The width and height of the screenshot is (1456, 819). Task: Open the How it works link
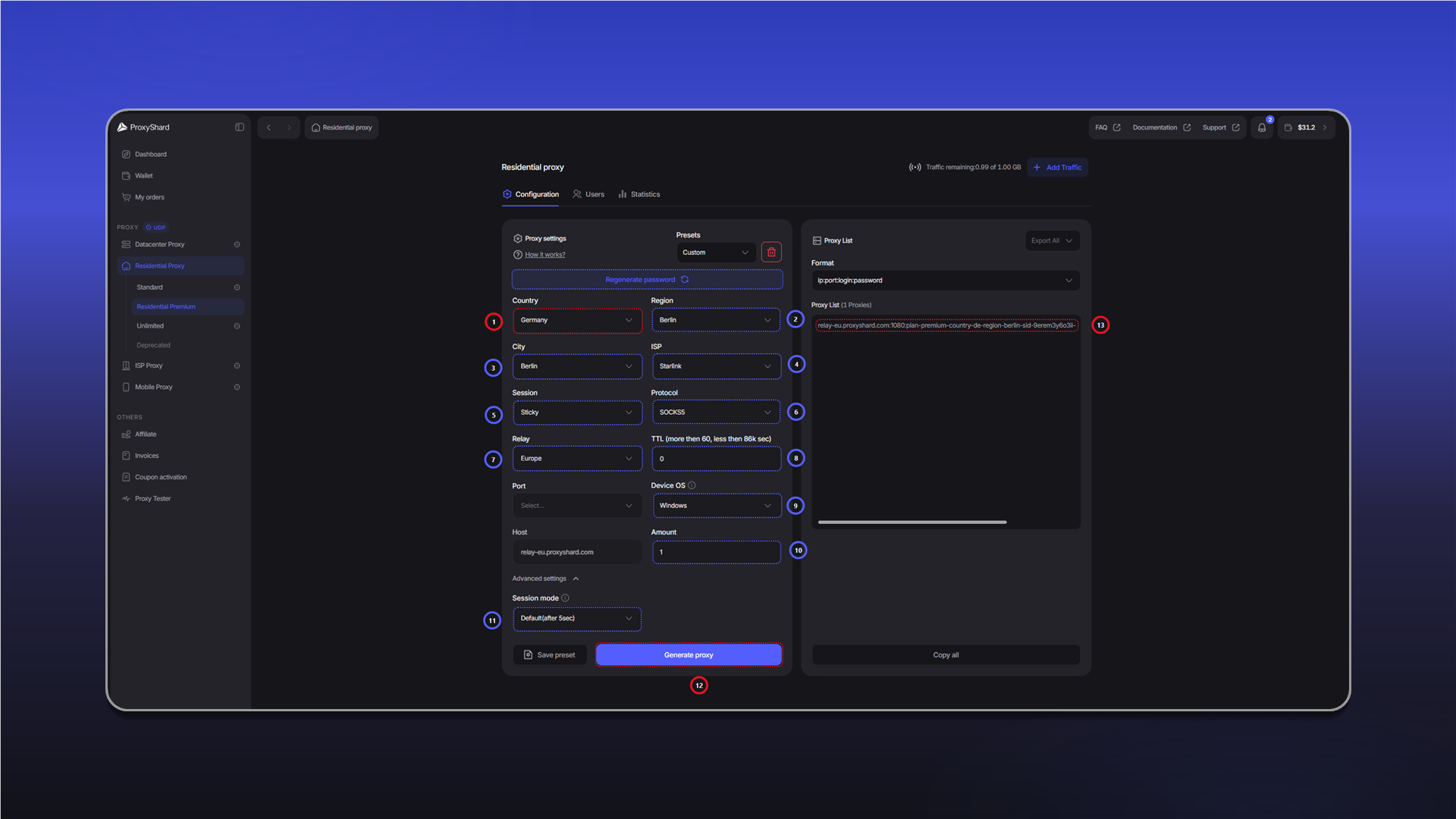(x=544, y=255)
